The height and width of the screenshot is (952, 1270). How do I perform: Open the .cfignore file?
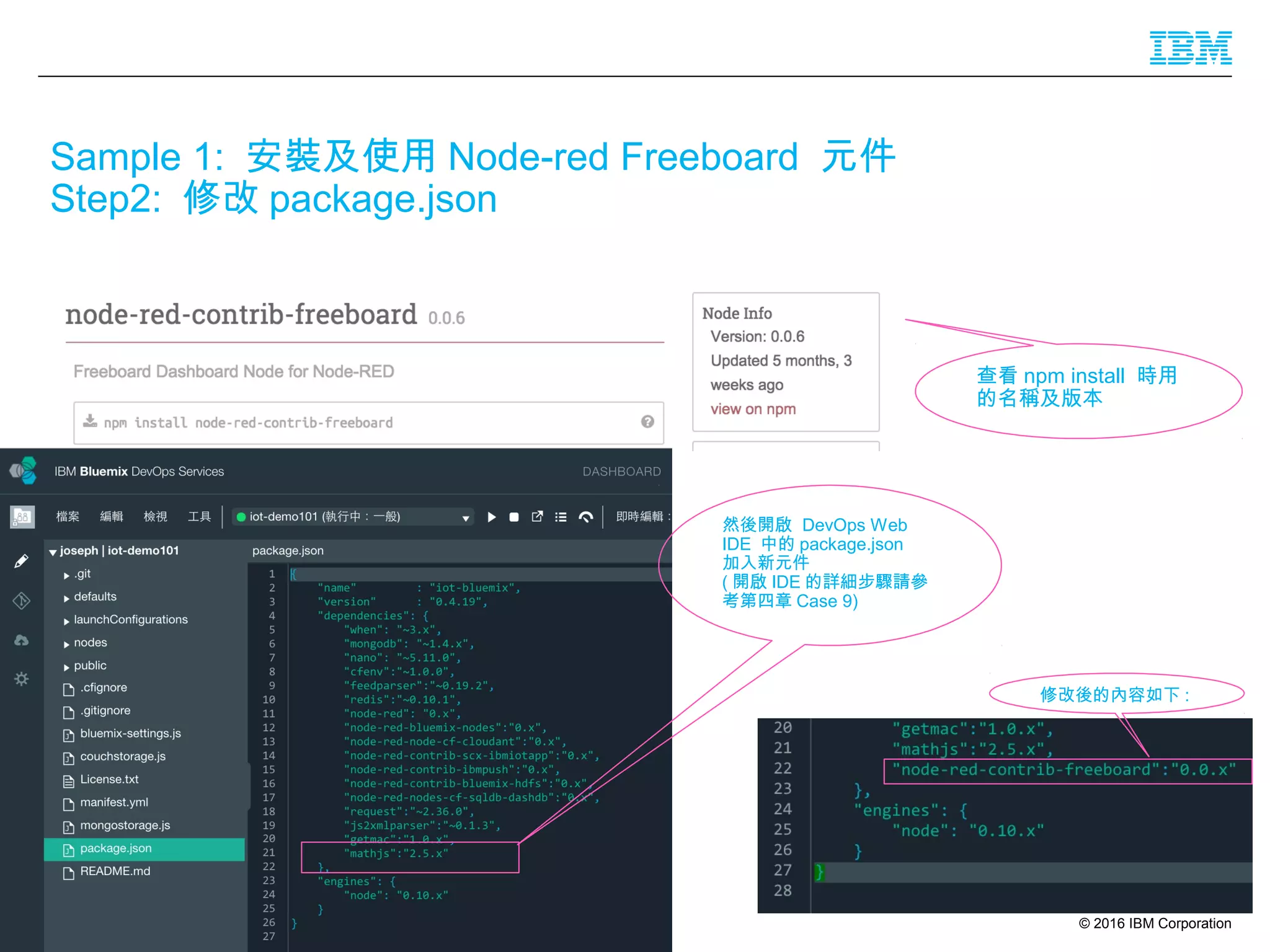coord(103,688)
